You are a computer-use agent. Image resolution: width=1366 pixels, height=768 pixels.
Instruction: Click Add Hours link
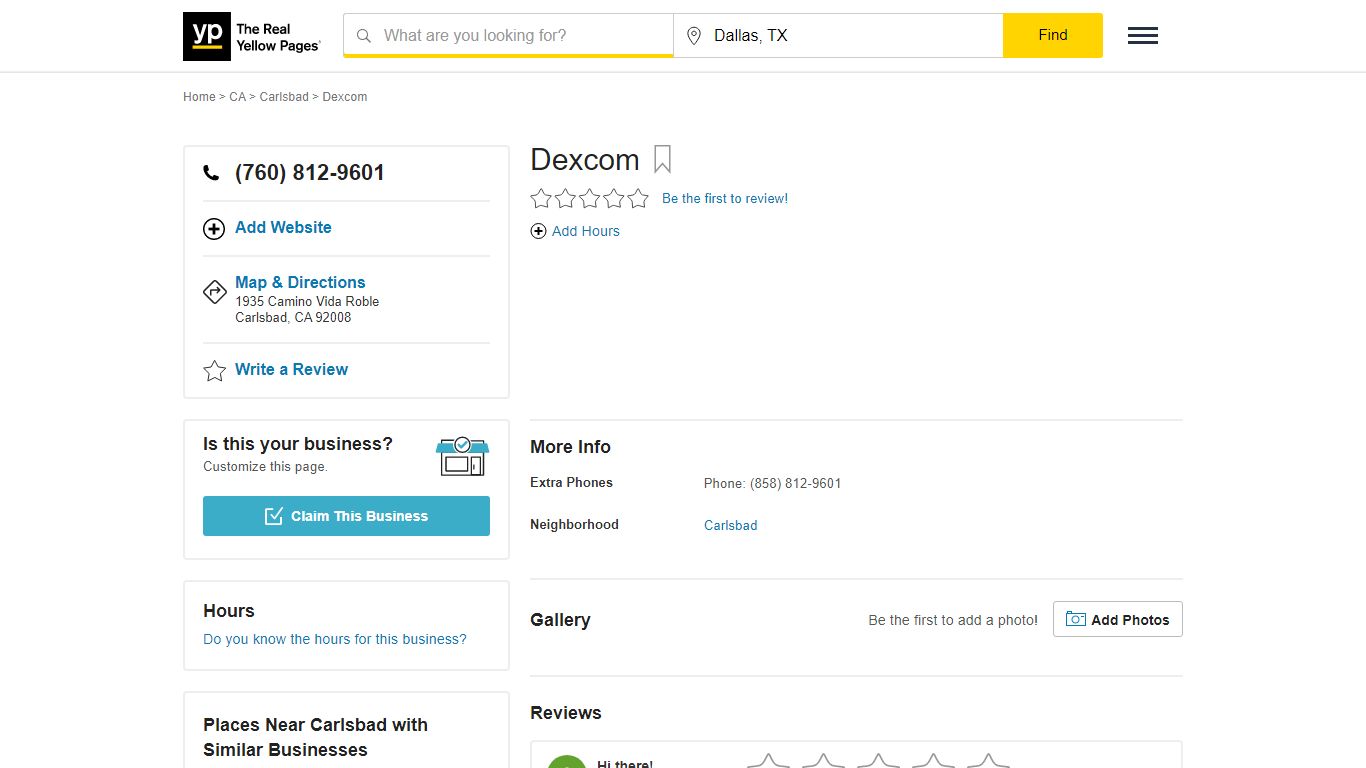point(586,231)
